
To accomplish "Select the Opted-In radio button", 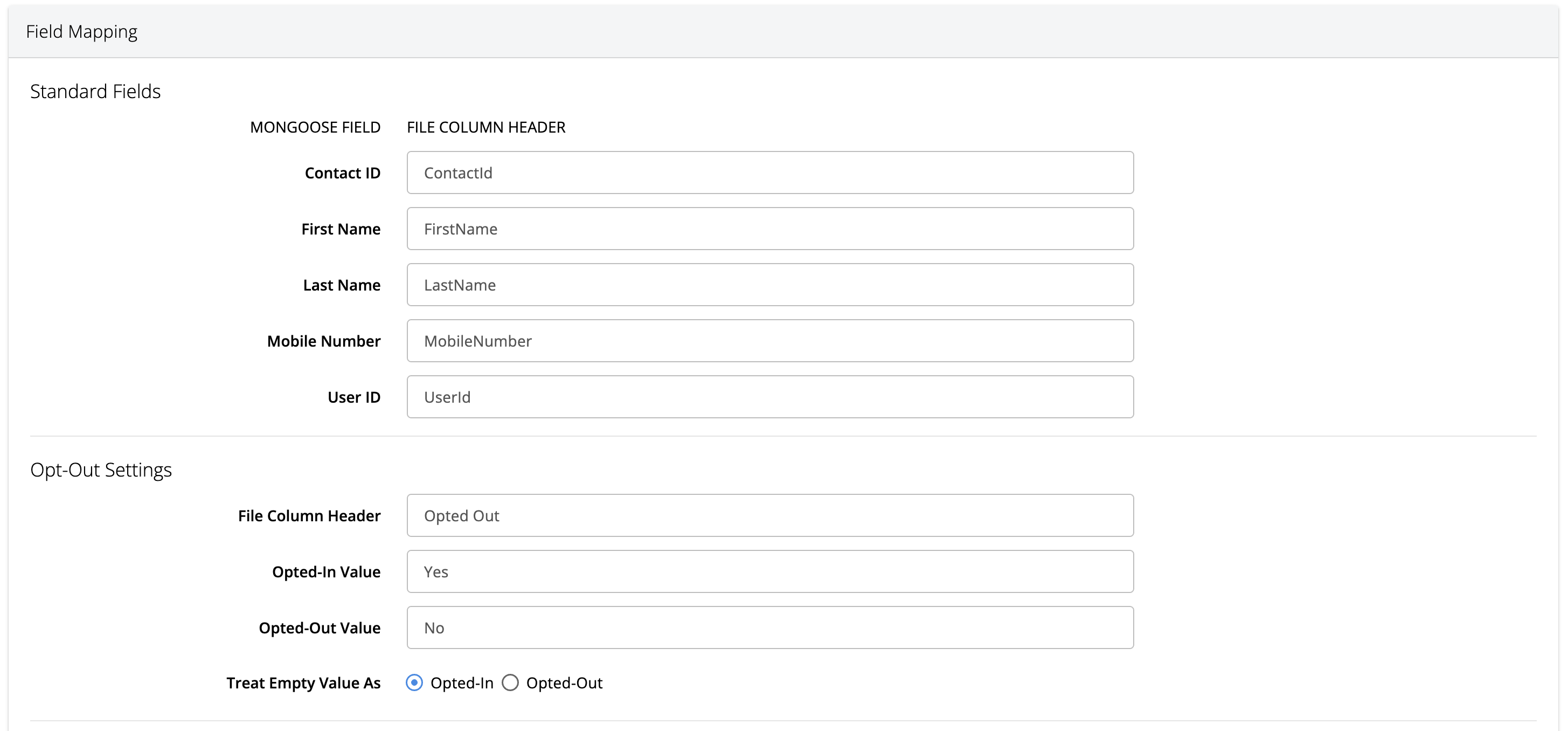I will click(414, 683).
